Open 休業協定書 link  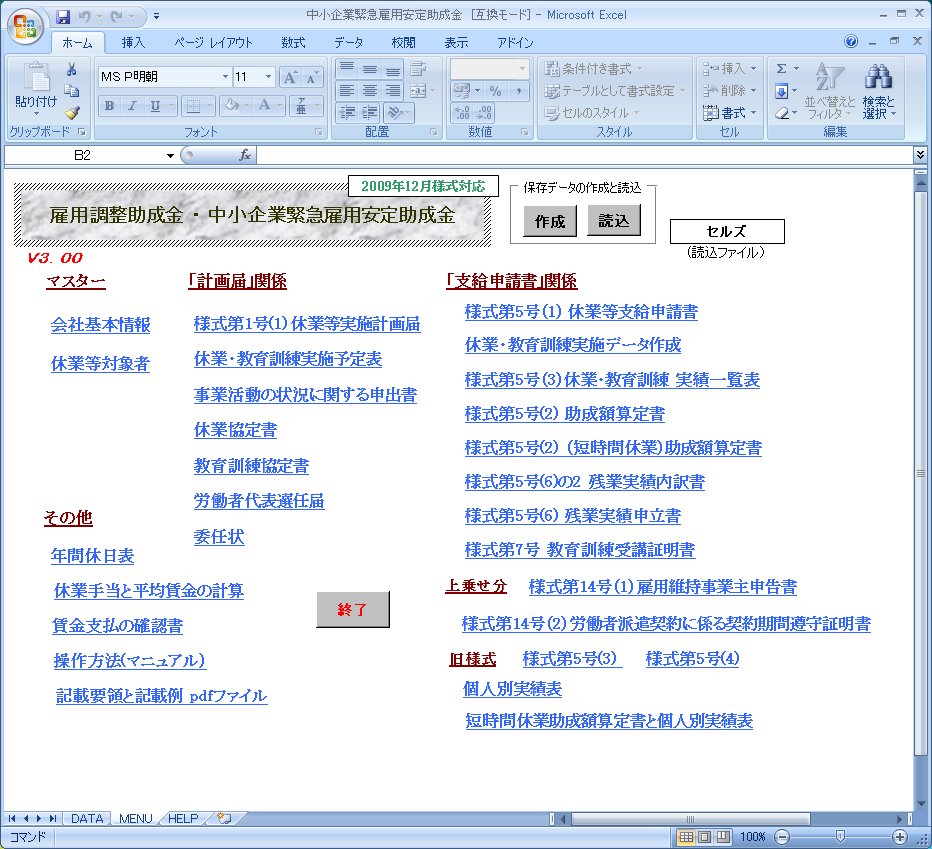pos(235,430)
